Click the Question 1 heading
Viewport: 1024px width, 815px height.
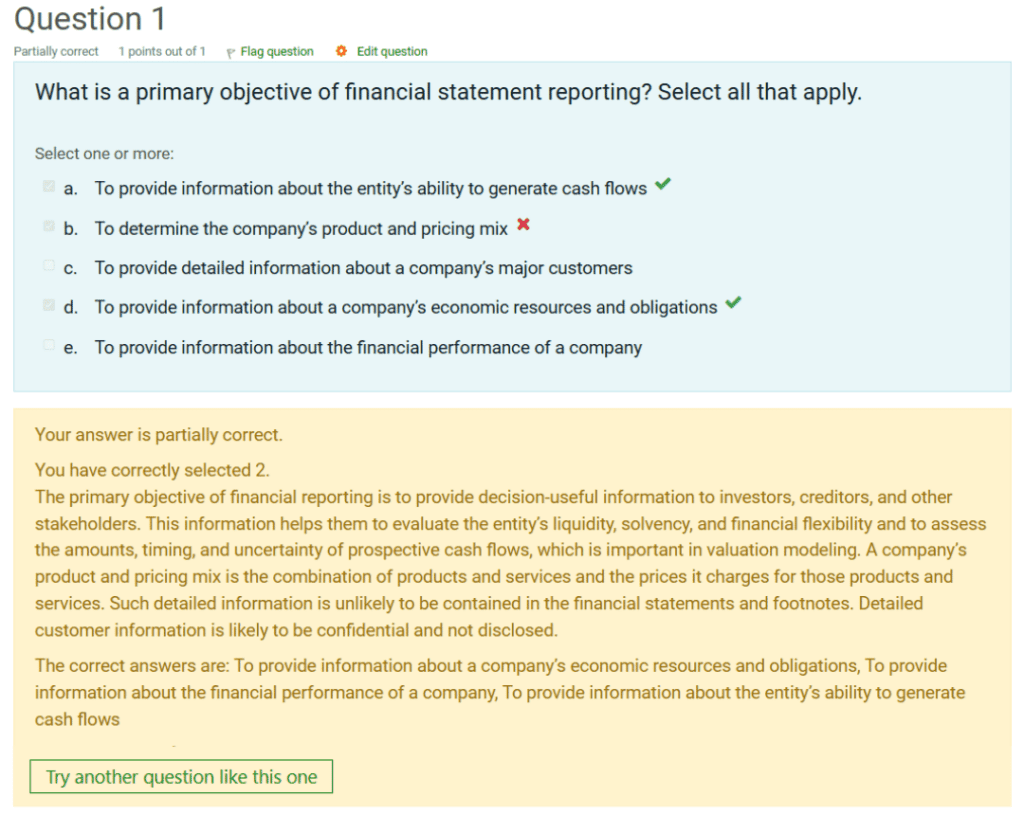tap(90, 19)
